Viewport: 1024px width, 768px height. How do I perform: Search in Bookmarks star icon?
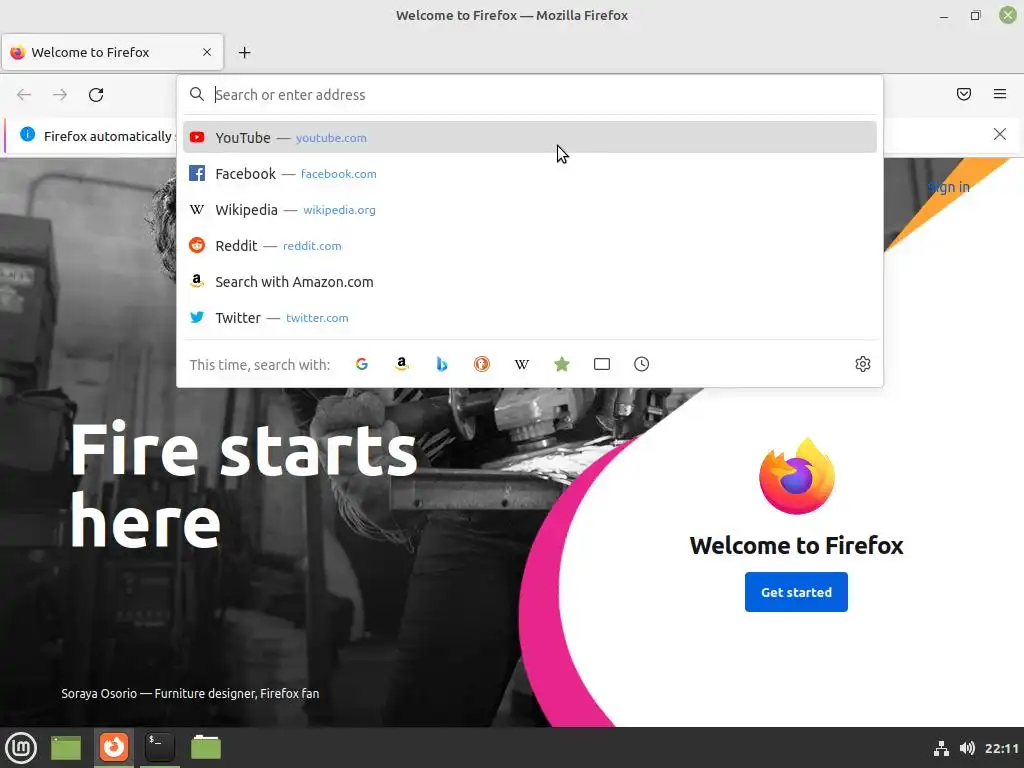(562, 364)
